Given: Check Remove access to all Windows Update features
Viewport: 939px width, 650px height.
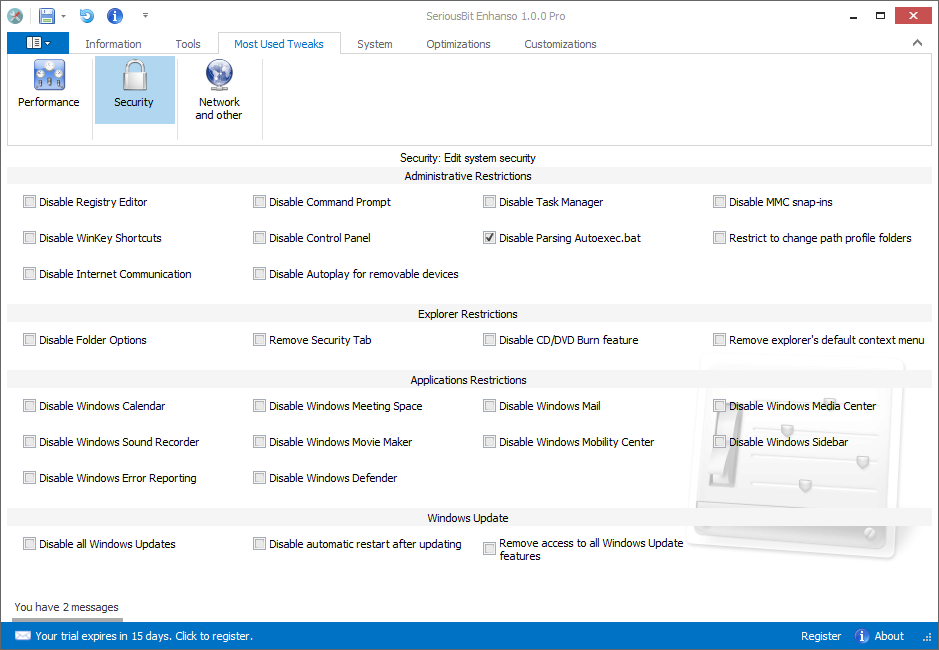Looking at the screenshot, I should (489, 548).
